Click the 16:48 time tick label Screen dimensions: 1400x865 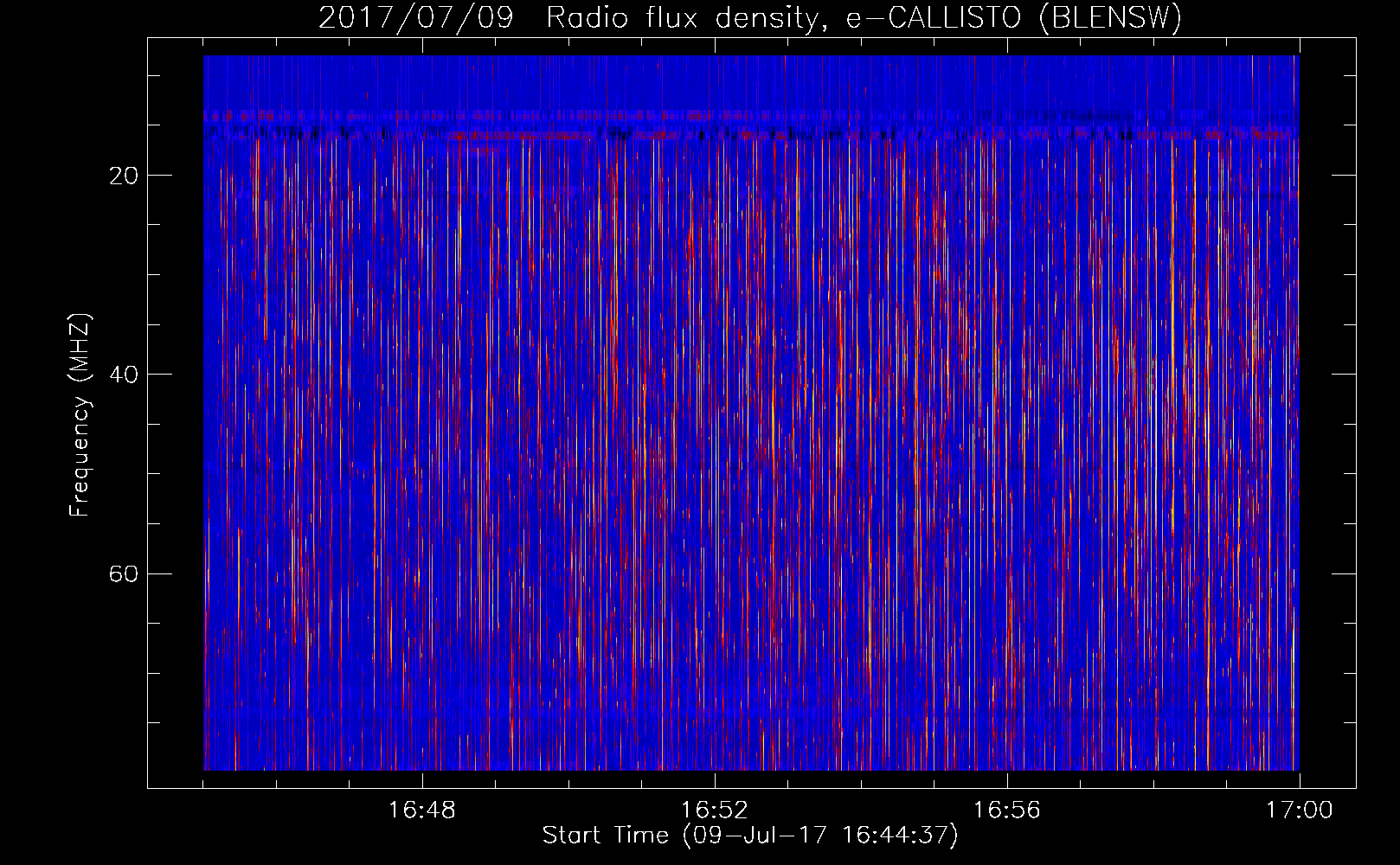(421, 811)
